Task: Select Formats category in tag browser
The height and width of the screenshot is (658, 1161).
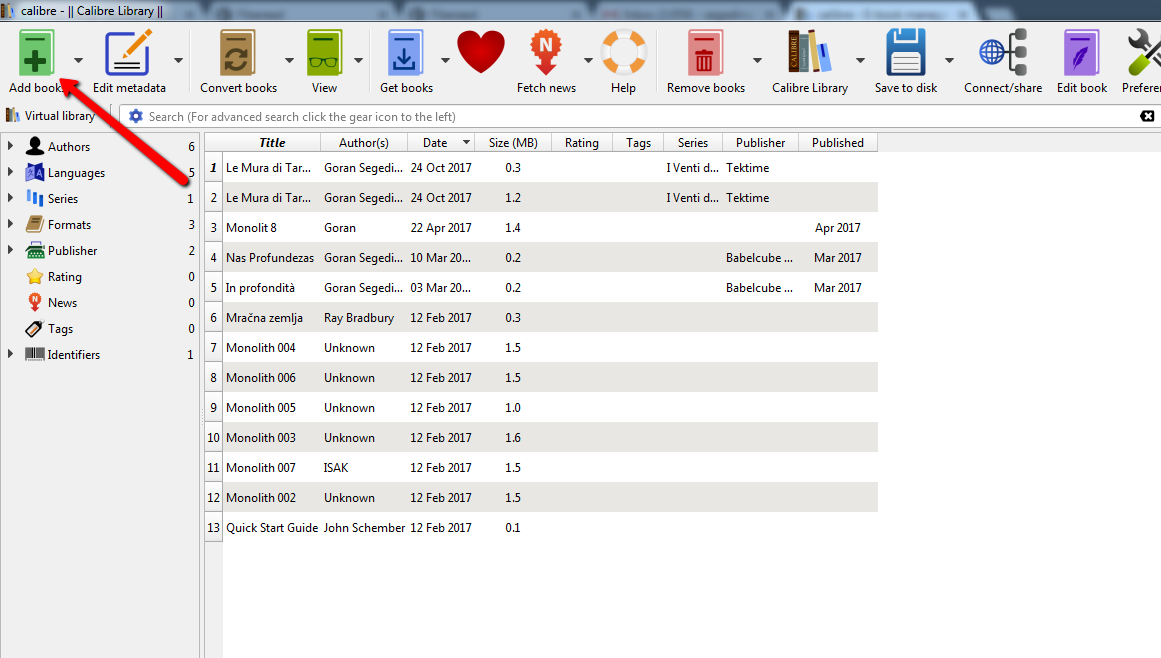Action: pyautogui.click(x=70, y=224)
